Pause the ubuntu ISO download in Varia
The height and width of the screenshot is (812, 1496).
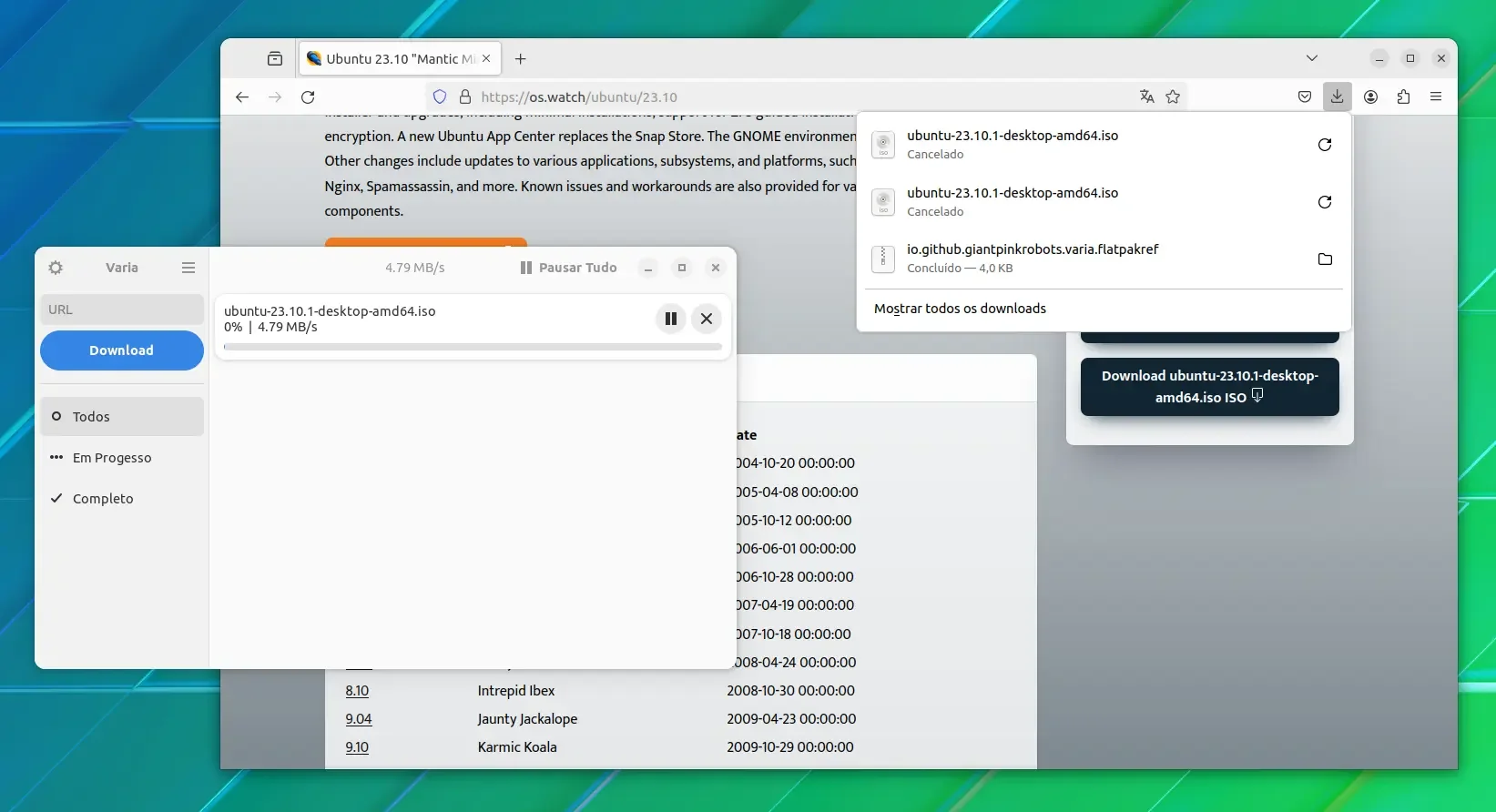(x=671, y=319)
